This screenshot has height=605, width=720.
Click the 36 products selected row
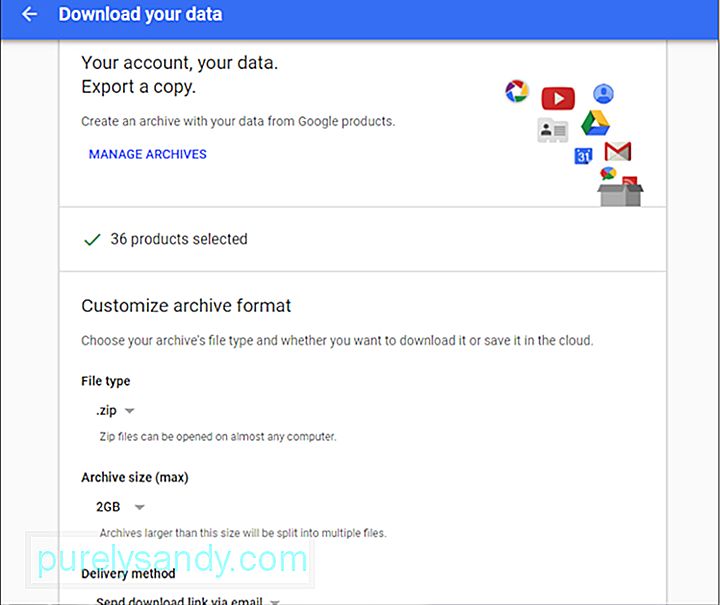(362, 239)
